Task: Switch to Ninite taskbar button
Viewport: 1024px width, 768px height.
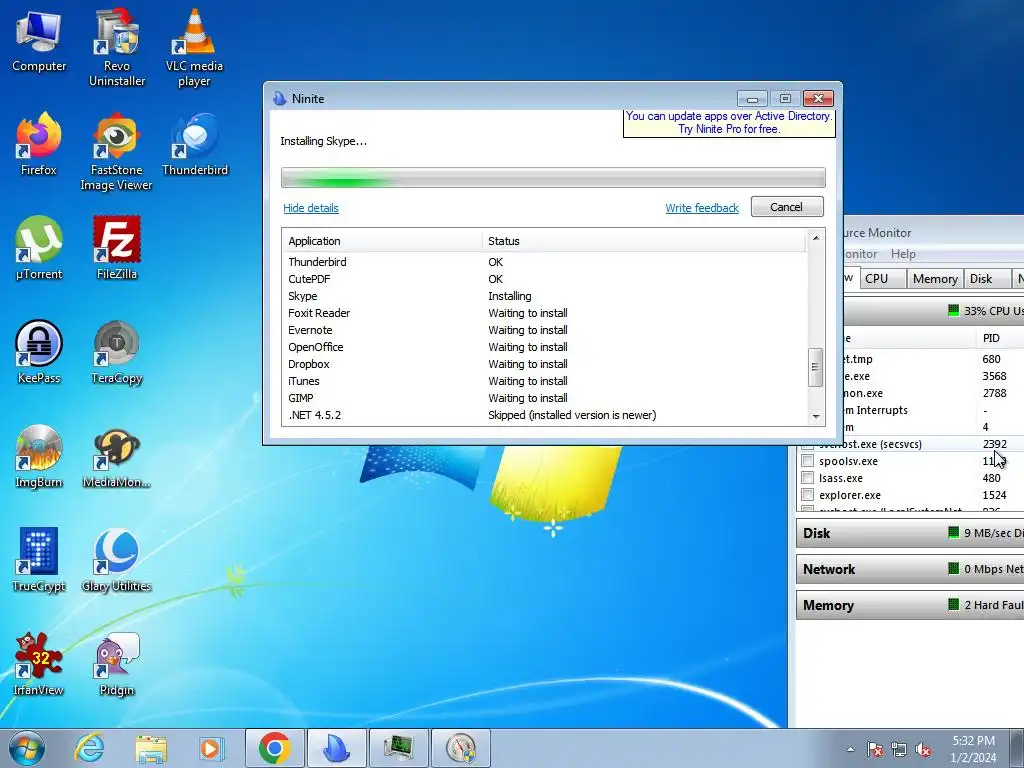Action: [x=336, y=748]
